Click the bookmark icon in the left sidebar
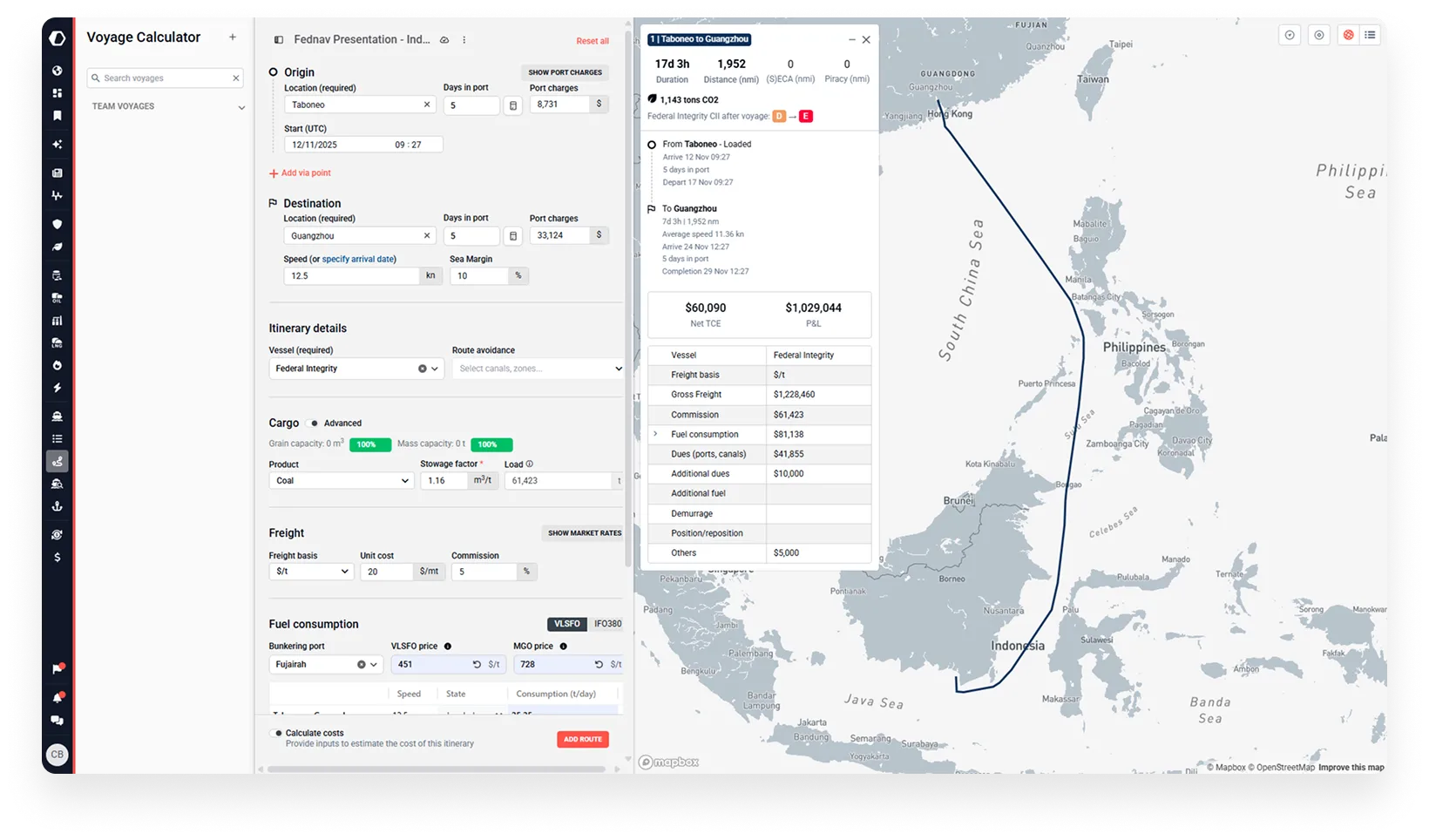The width and height of the screenshot is (1429, 840). 57,116
